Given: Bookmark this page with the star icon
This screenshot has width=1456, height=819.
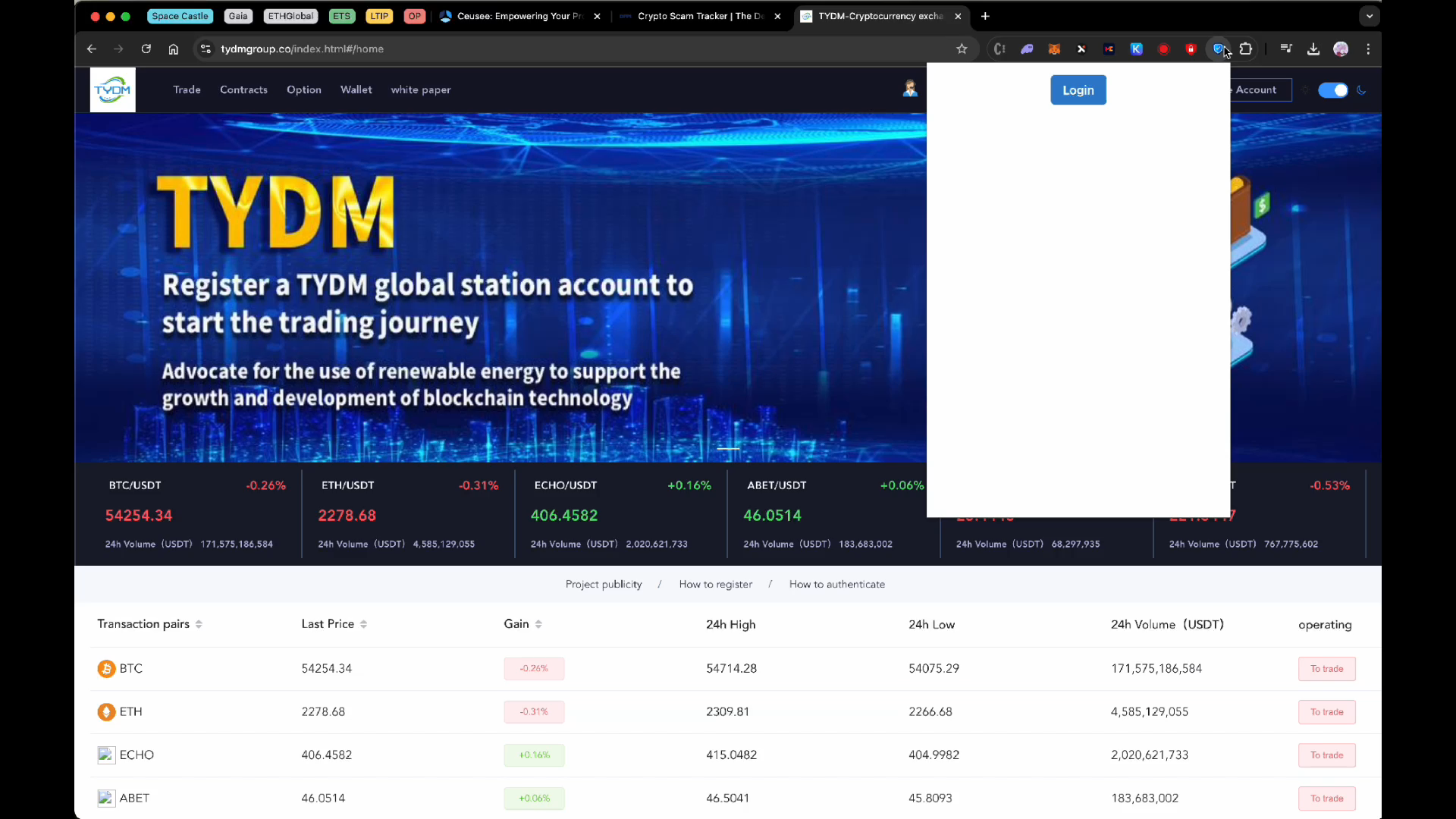Looking at the screenshot, I should click(962, 49).
